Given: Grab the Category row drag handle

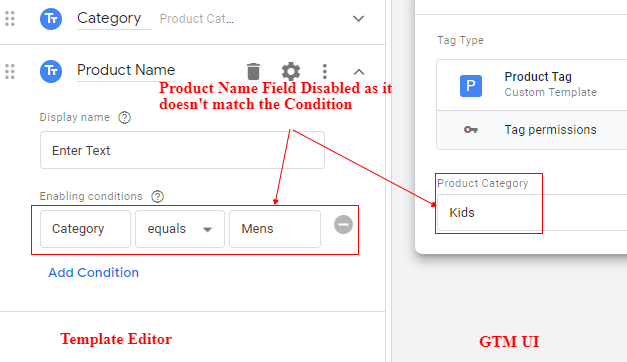Looking at the screenshot, I should pos(10,18).
